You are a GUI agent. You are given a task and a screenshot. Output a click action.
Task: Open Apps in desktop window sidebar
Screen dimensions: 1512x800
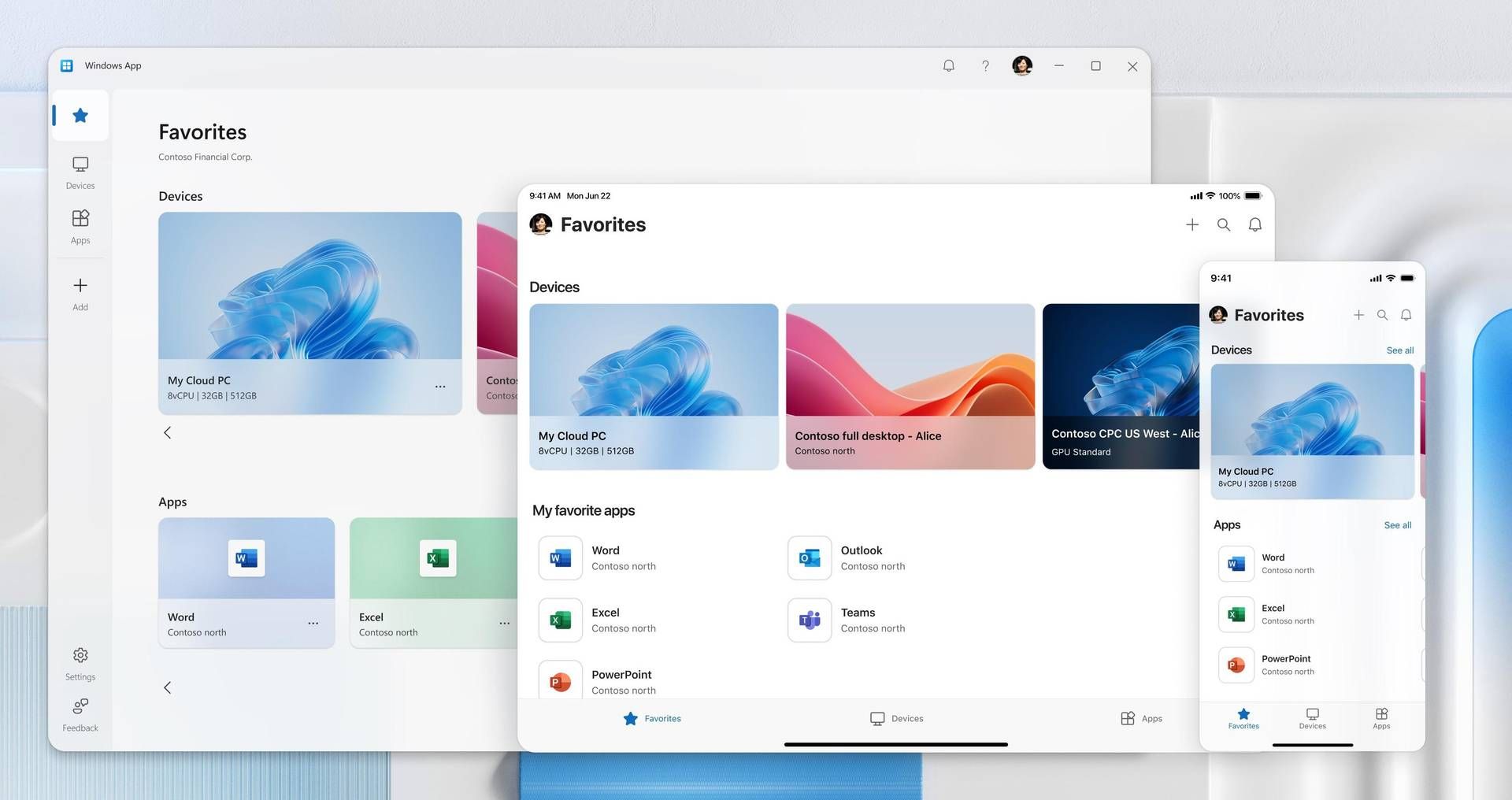(x=80, y=227)
